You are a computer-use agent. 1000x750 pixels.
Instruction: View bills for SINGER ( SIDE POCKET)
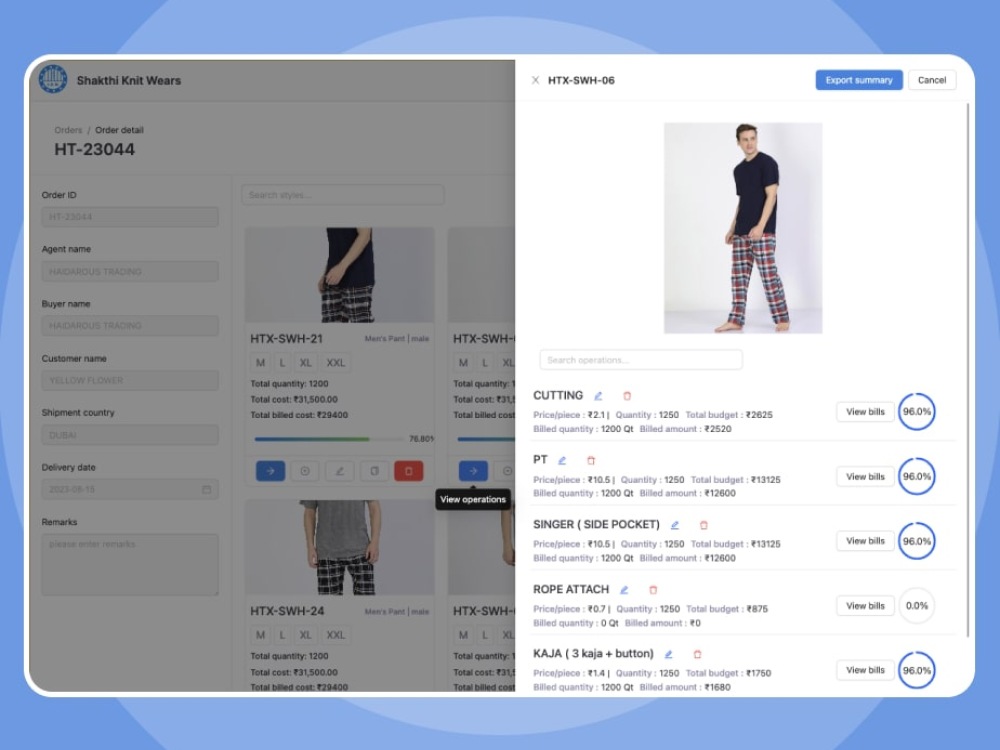(x=865, y=541)
